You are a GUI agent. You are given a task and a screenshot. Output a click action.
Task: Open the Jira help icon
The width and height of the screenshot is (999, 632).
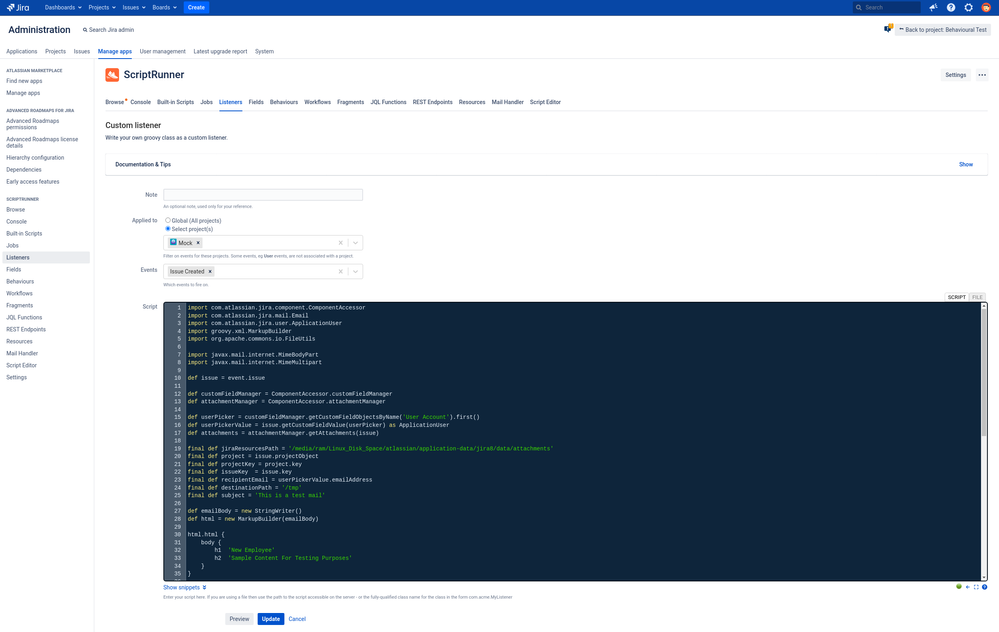[951, 7]
